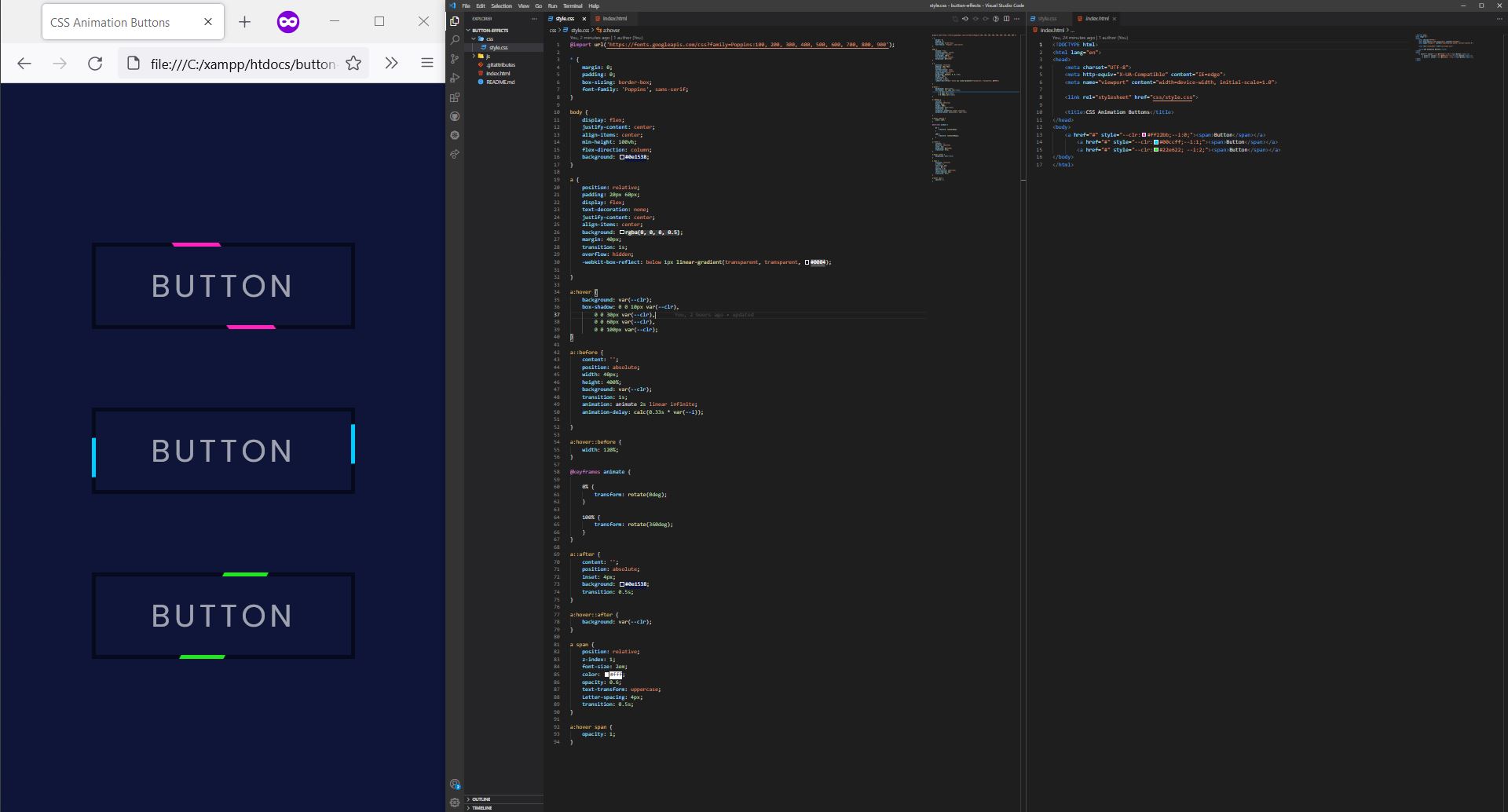
Task: Click the style.css minimap code overview
Action: click(x=974, y=108)
